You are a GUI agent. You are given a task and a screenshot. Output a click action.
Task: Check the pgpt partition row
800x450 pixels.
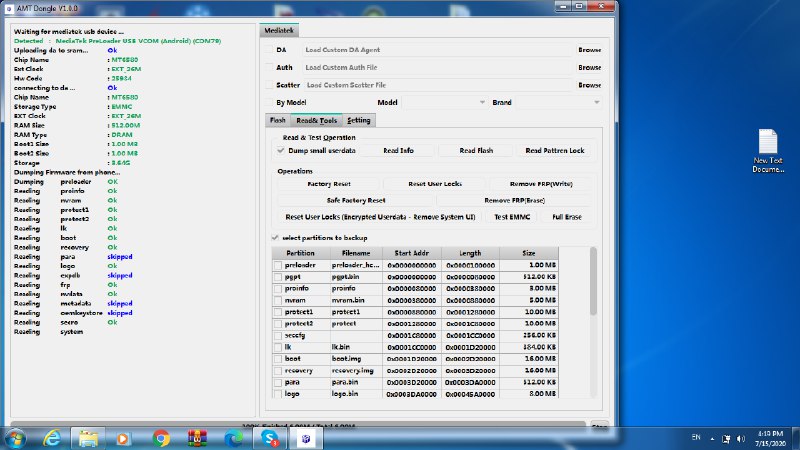coord(278,277)
